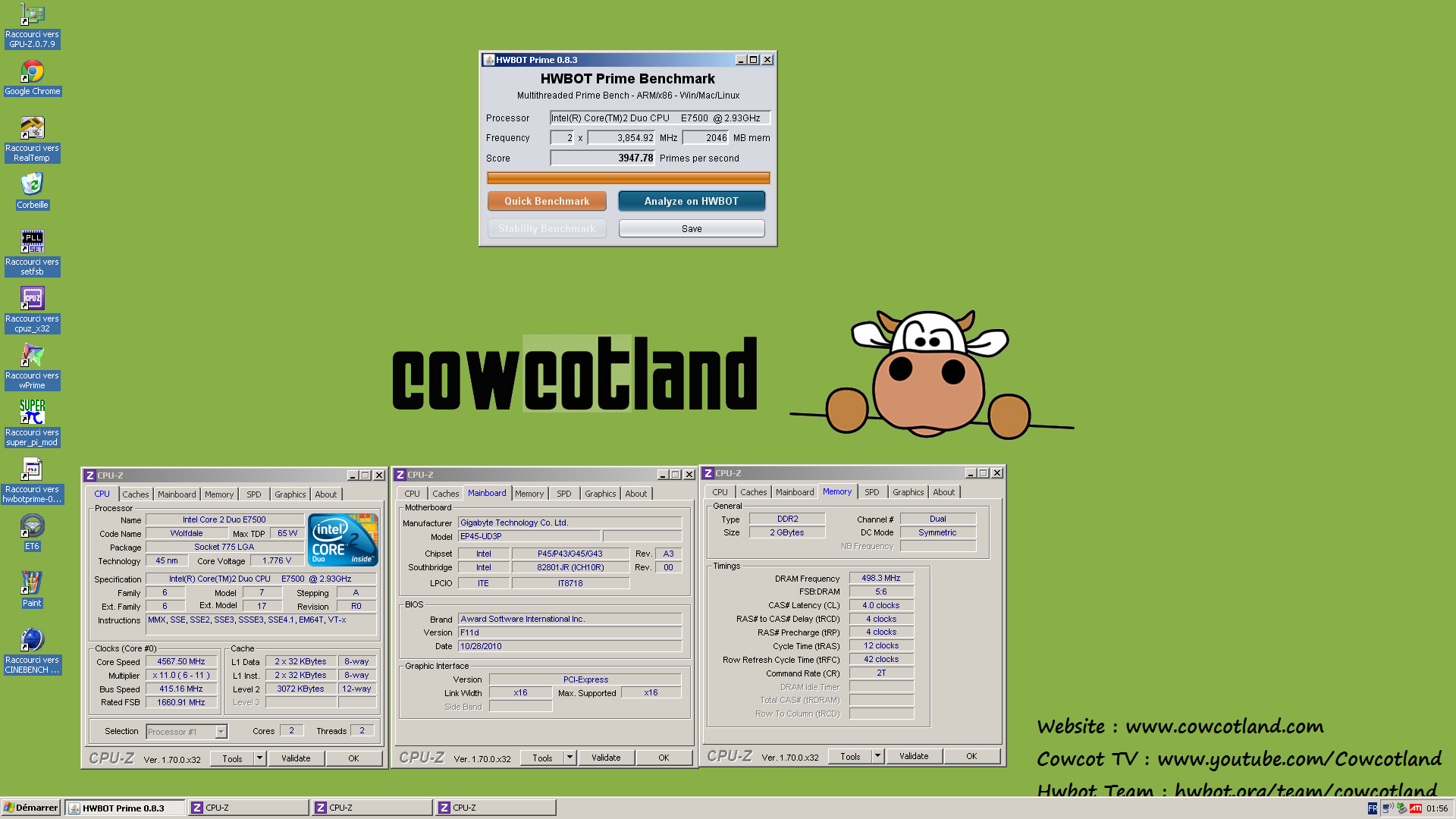Open About tab in first CPU-Z window
This screenshot has width=1456, height=819.
[x=326, y=494]
